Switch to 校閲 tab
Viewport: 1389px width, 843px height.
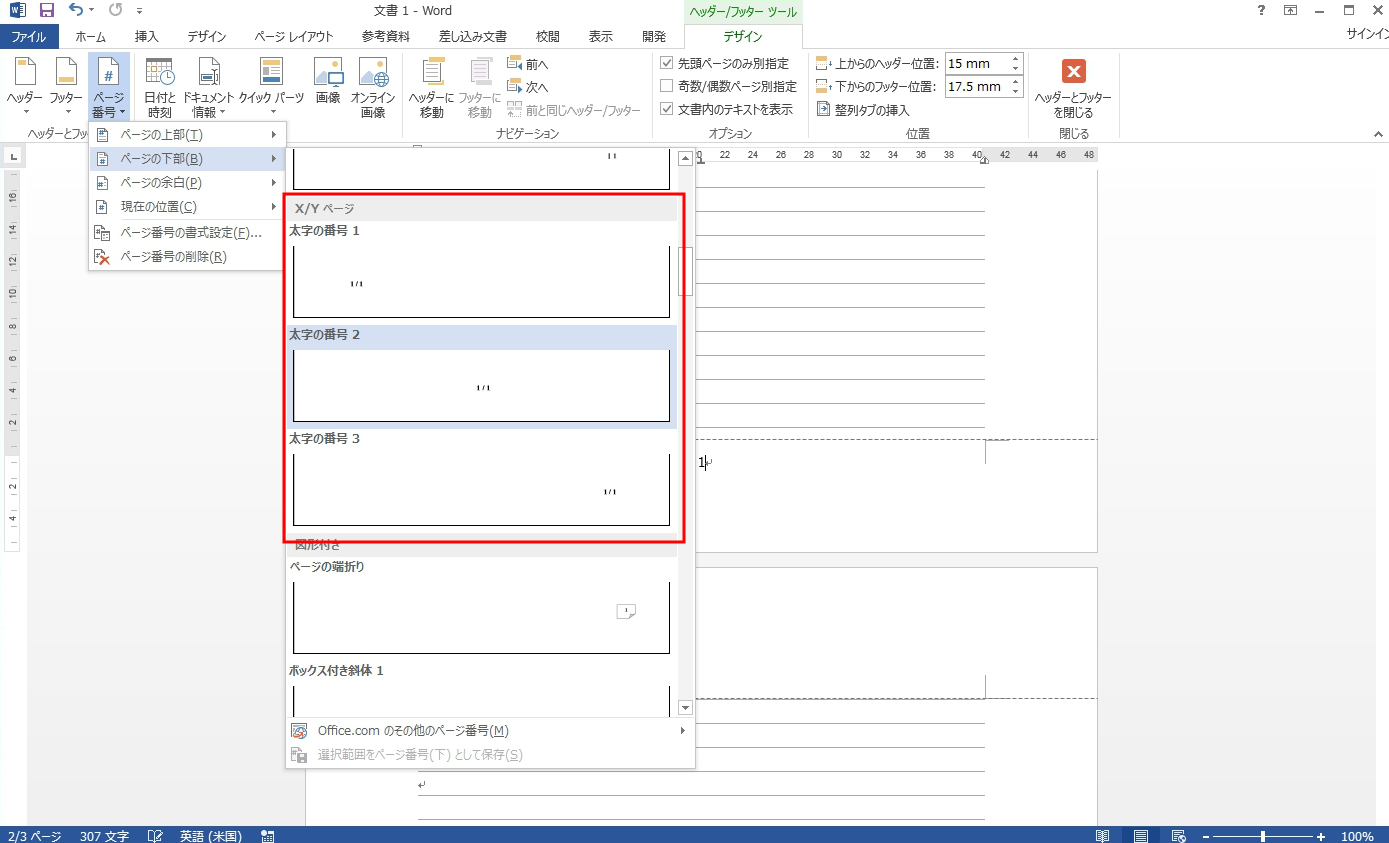[x=548, y=37]
